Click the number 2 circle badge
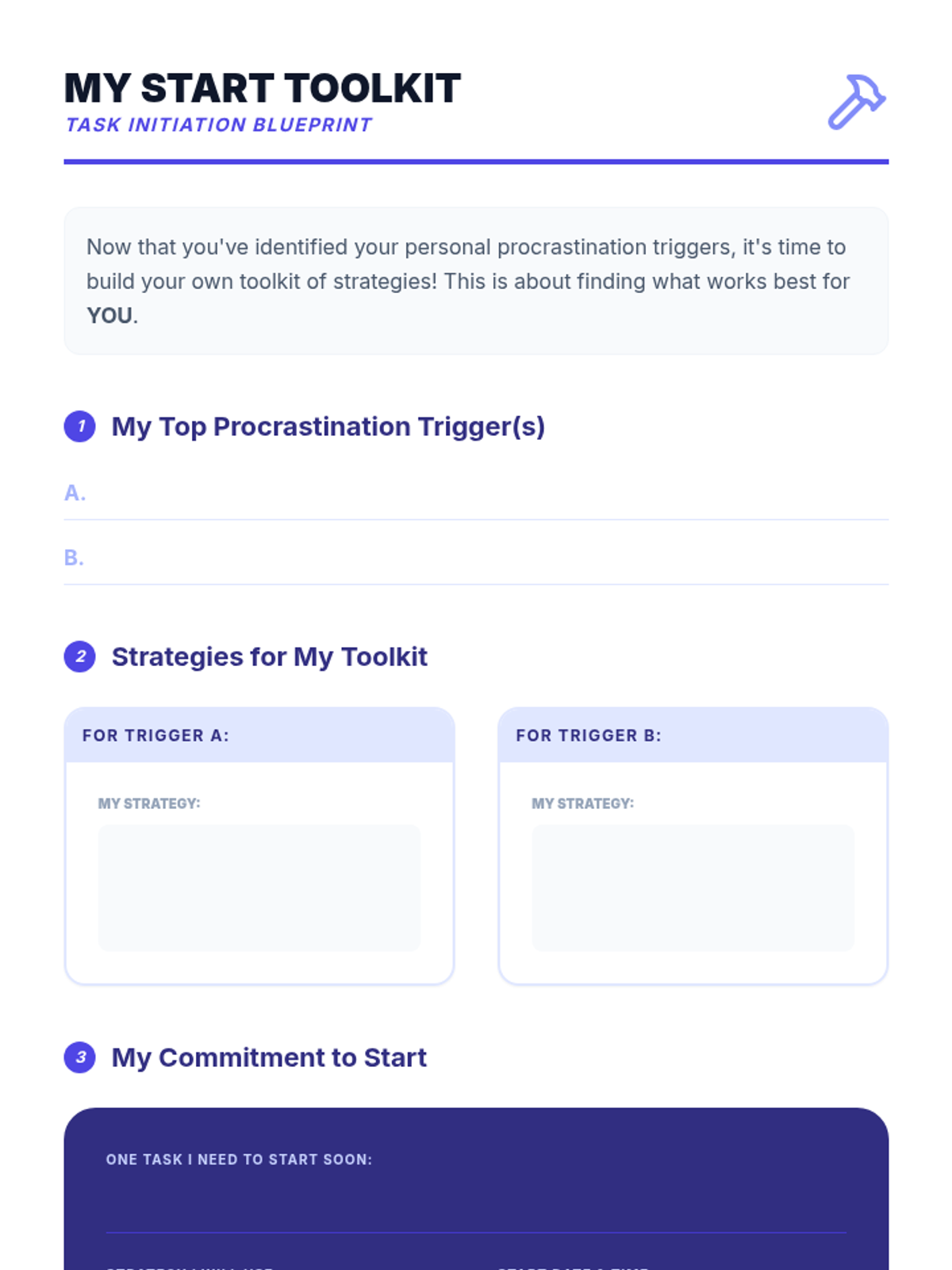This screenshot has width=952, height=1270. tap(80, 656)
